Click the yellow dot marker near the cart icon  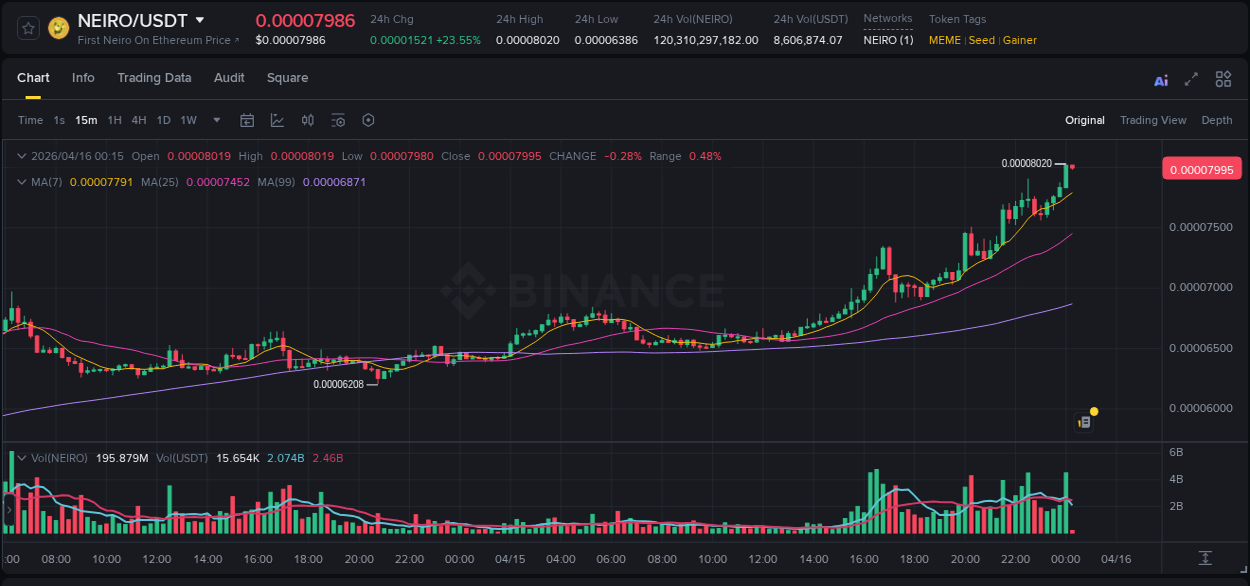[x=1094, y=411]
